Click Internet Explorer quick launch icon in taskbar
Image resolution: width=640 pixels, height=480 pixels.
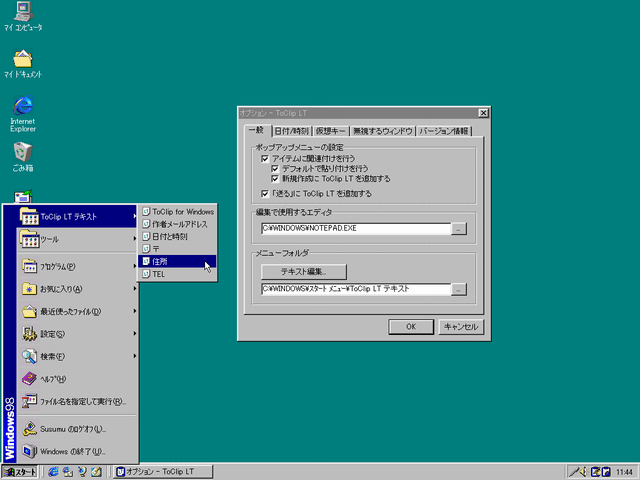pos(50,471)
